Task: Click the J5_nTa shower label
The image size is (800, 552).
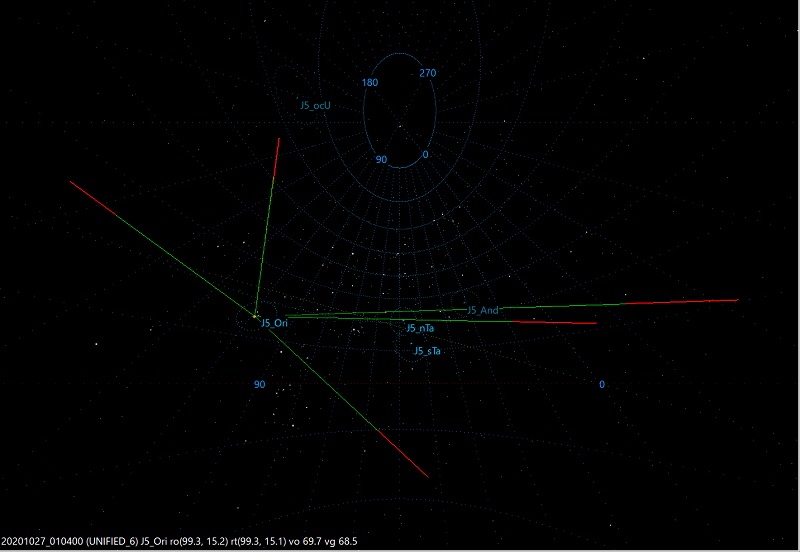Action: 419,328
